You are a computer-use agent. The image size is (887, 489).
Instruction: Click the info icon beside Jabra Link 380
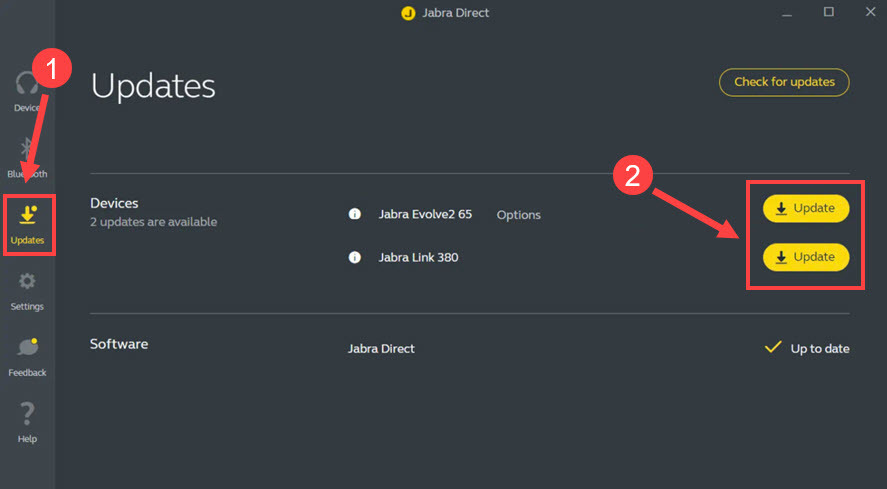tap(354, 258)
